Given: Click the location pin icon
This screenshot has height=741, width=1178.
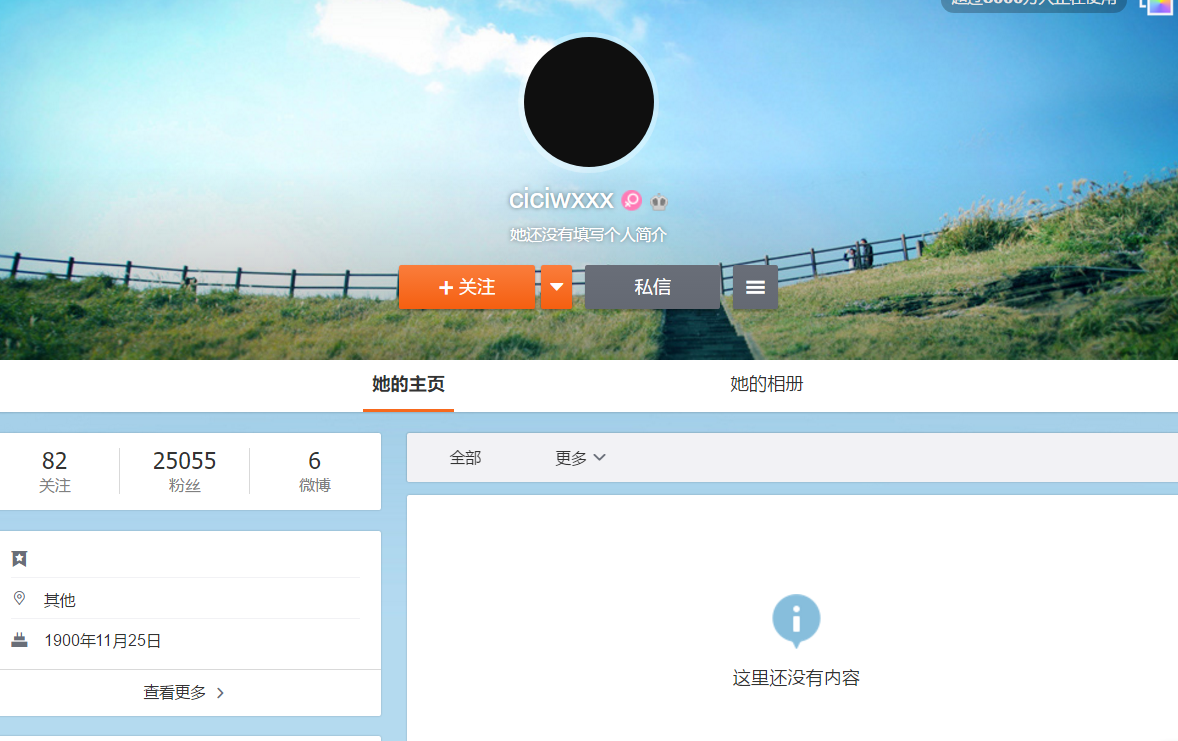Looking at the screenshot, I should [x=20, y=598].
